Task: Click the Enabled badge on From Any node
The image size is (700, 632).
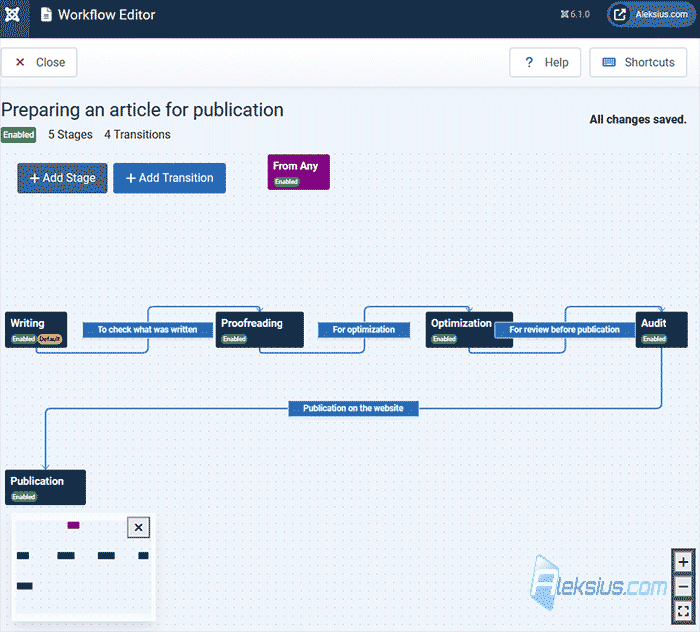Action: click(x=287, y=182)
